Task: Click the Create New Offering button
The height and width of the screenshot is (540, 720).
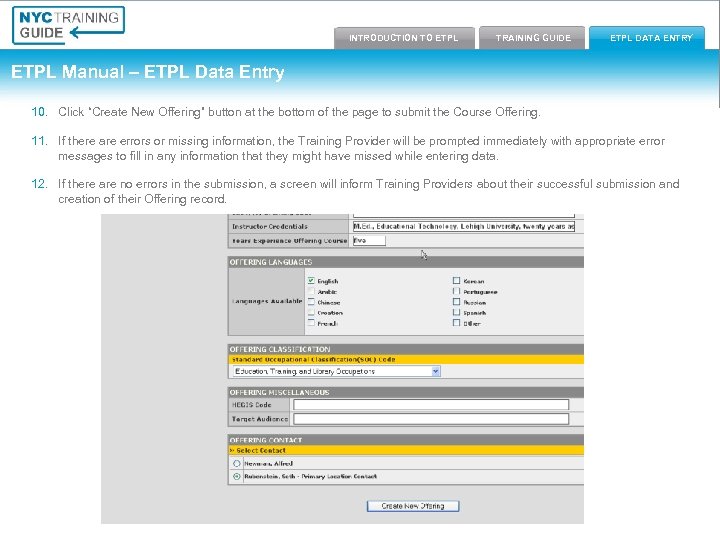Action: (413, 506)
